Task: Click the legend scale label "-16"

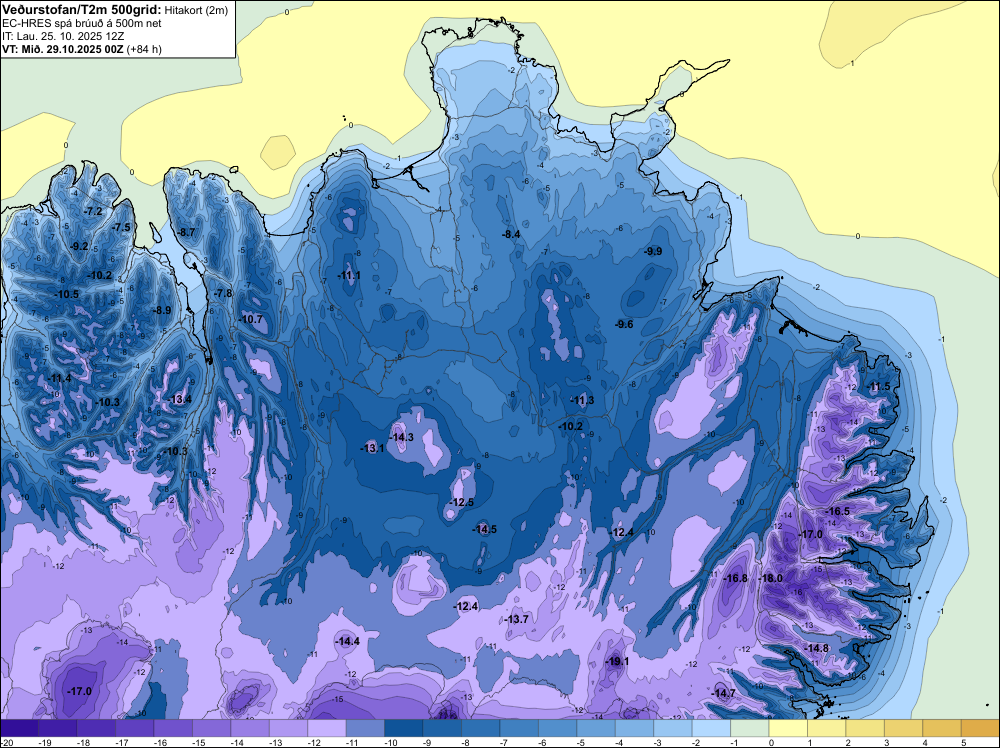Action: pyautogui.click(x=160, y=742)
